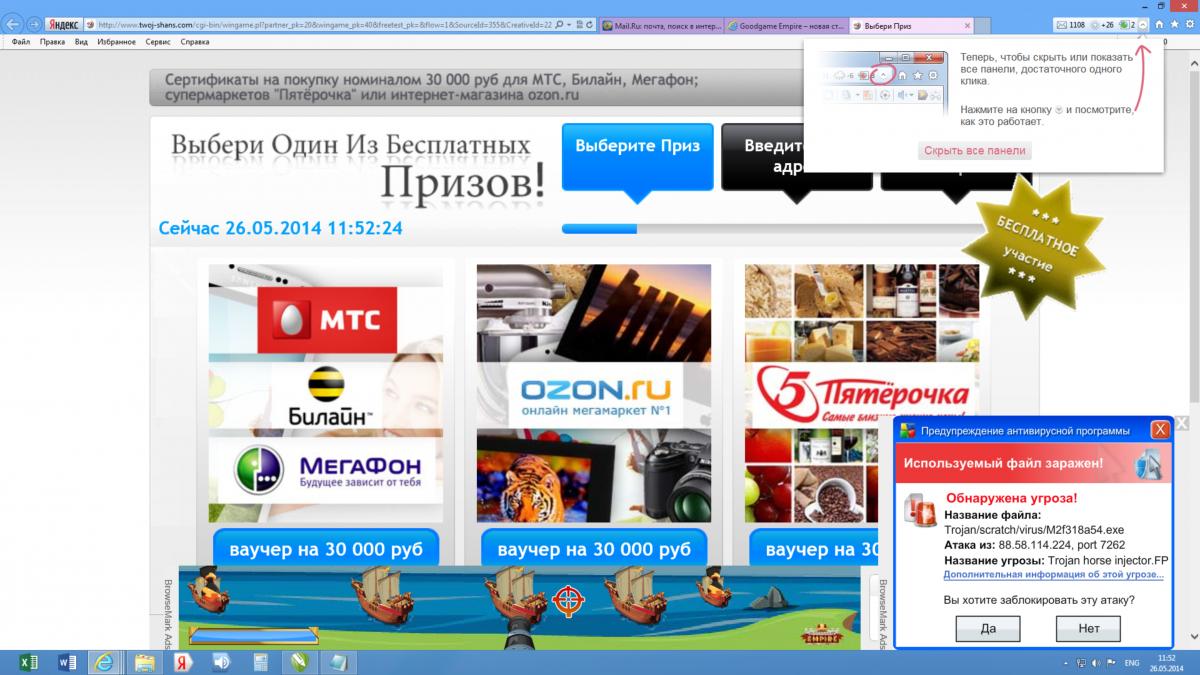This screenshot has height=675, width=1200.
Task: Open the Правка menu
Action: click(x=52, y=42)
